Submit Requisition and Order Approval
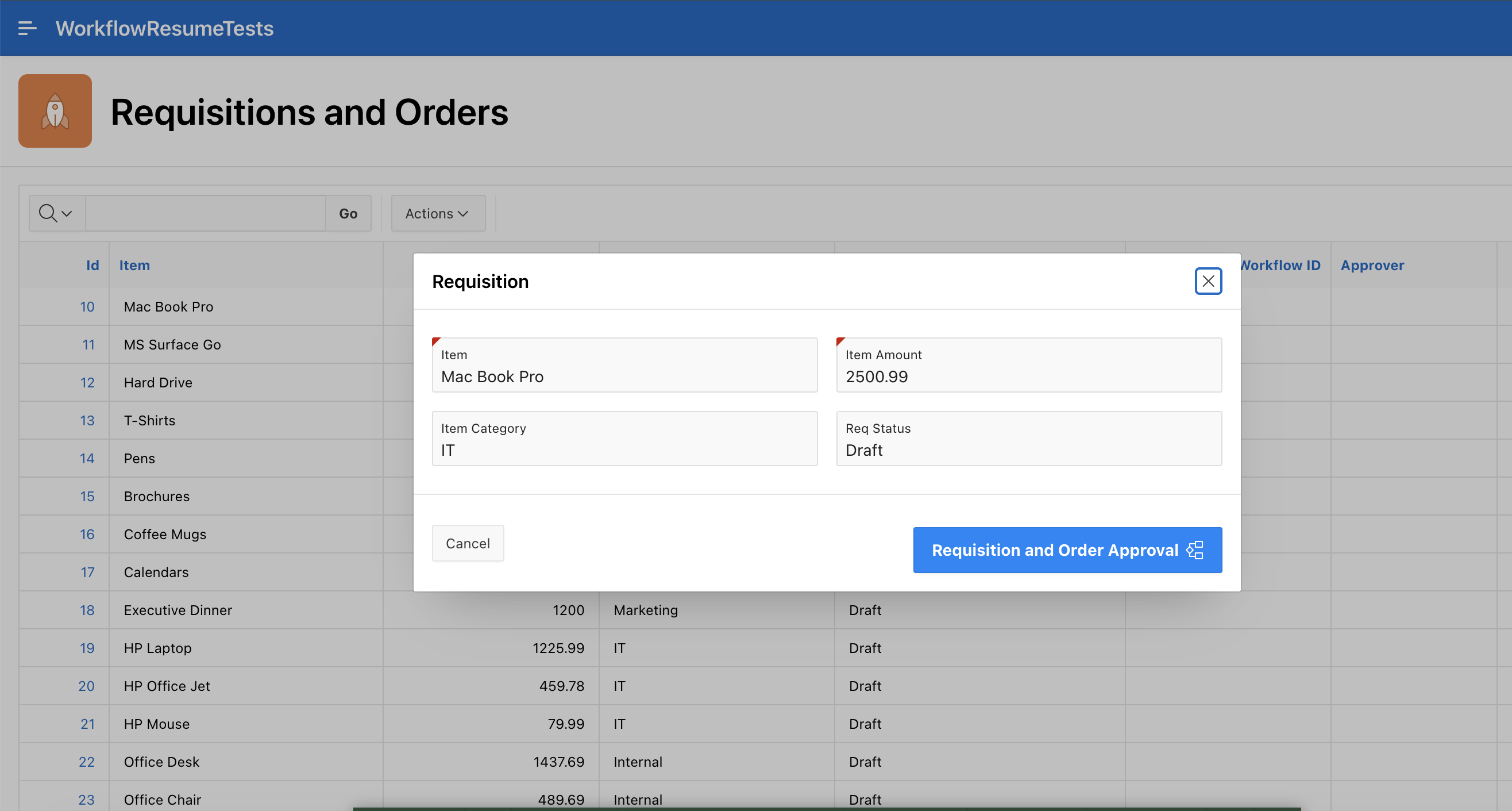The width and height of the screenshot is (1512, 811). pyautogui.click(x=1054, y=549)
